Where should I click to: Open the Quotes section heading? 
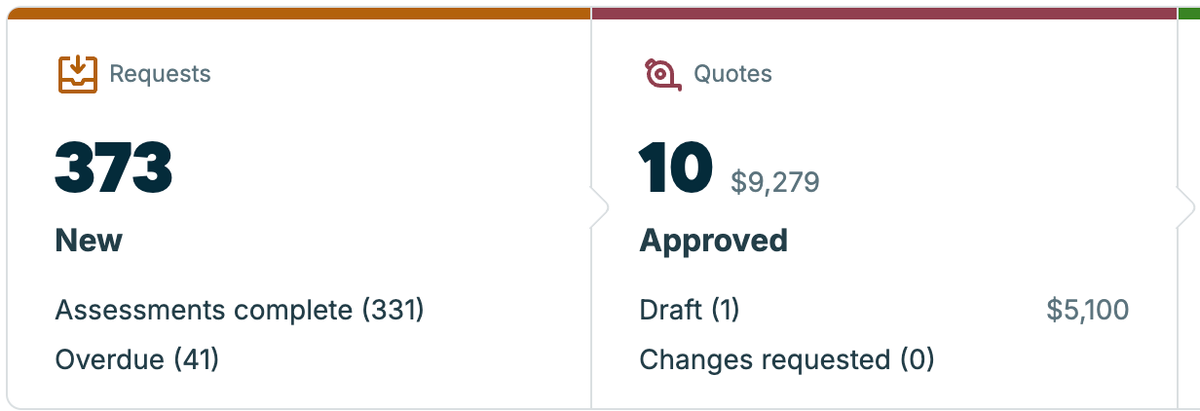[733, 74]
